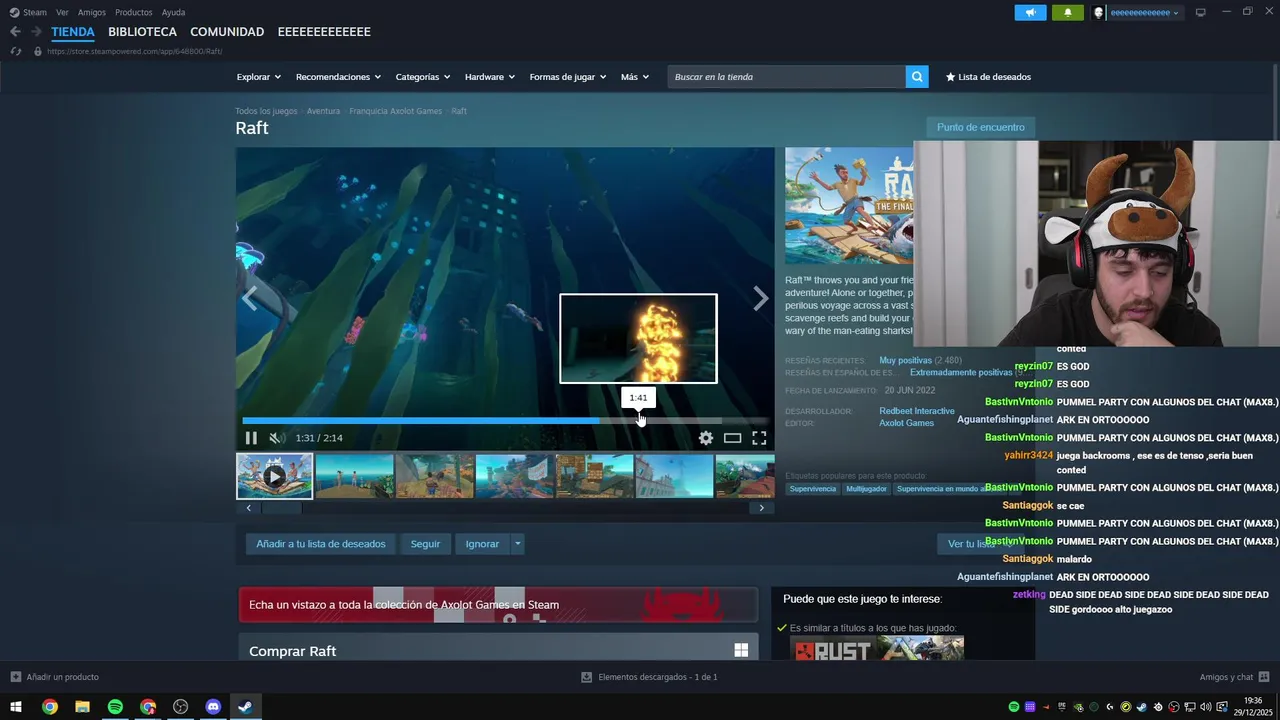Expand the Recomendaciones dropdown
The image size is (1280, 720).
[338, 77]
